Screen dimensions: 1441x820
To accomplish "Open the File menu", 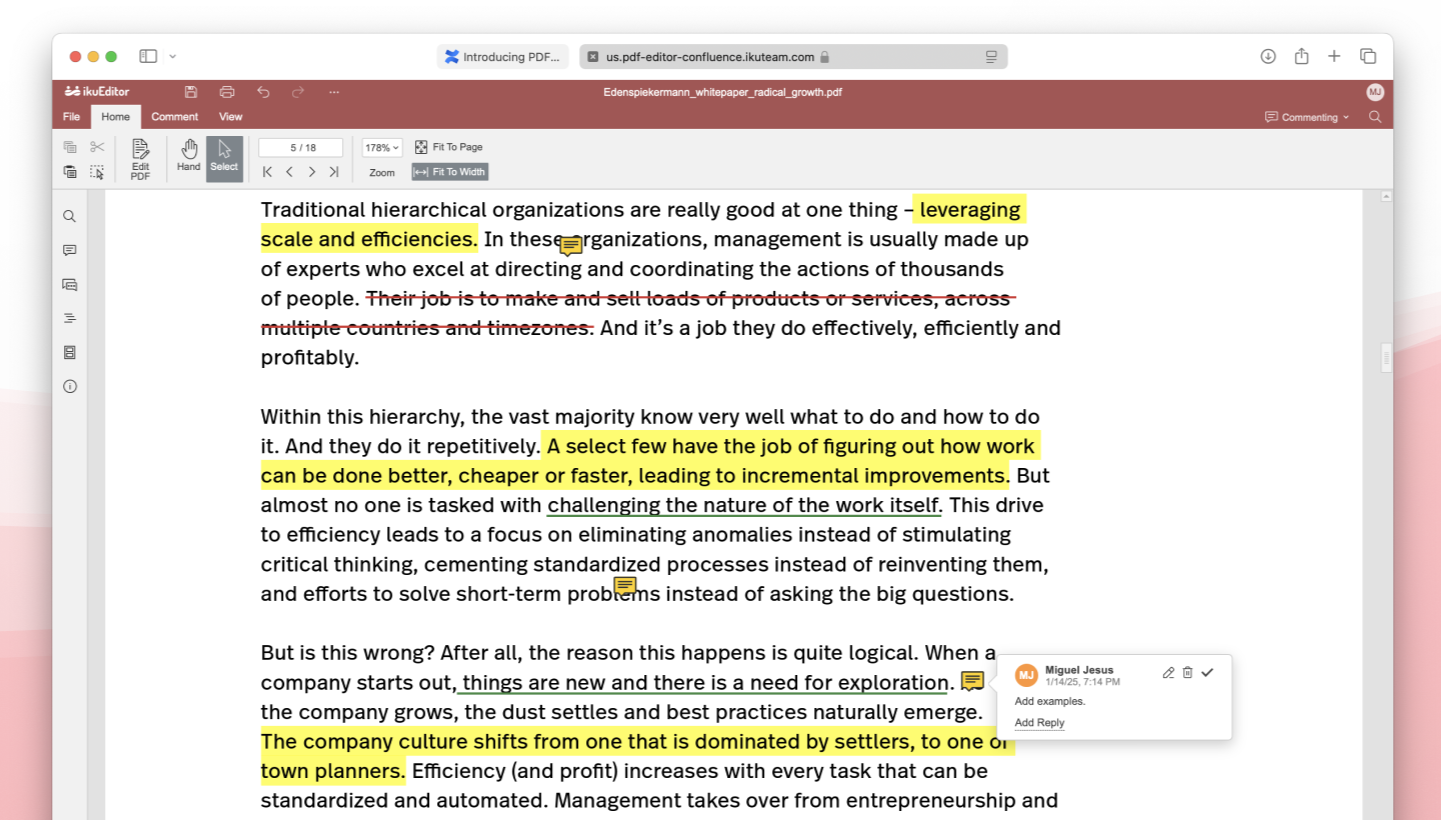I will coord(71,117).
